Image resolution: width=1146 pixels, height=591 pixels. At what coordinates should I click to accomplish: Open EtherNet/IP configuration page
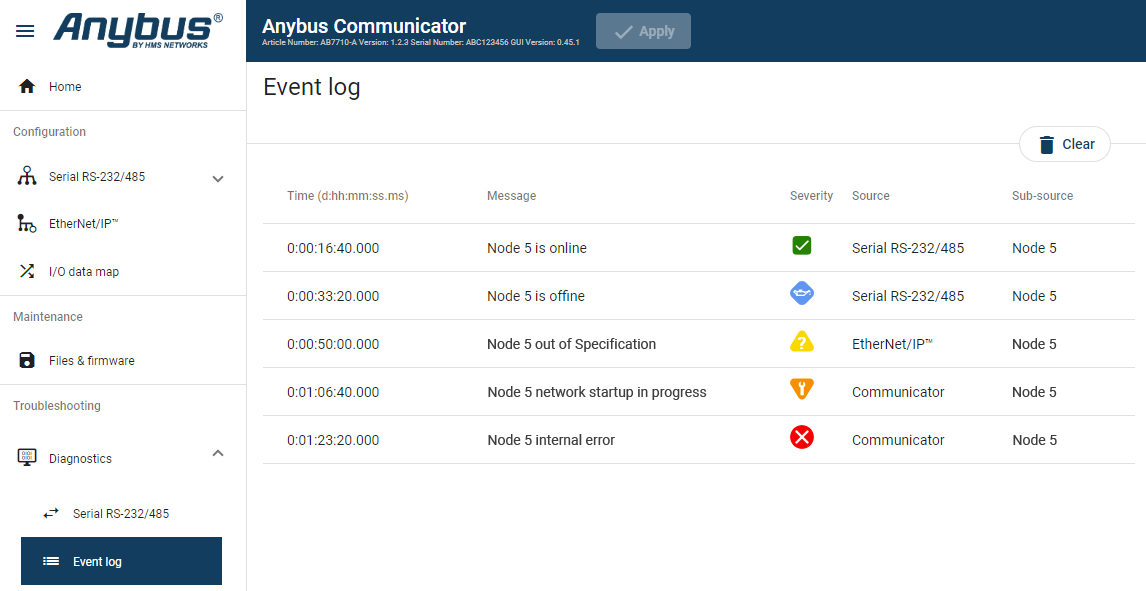point(83,224)
